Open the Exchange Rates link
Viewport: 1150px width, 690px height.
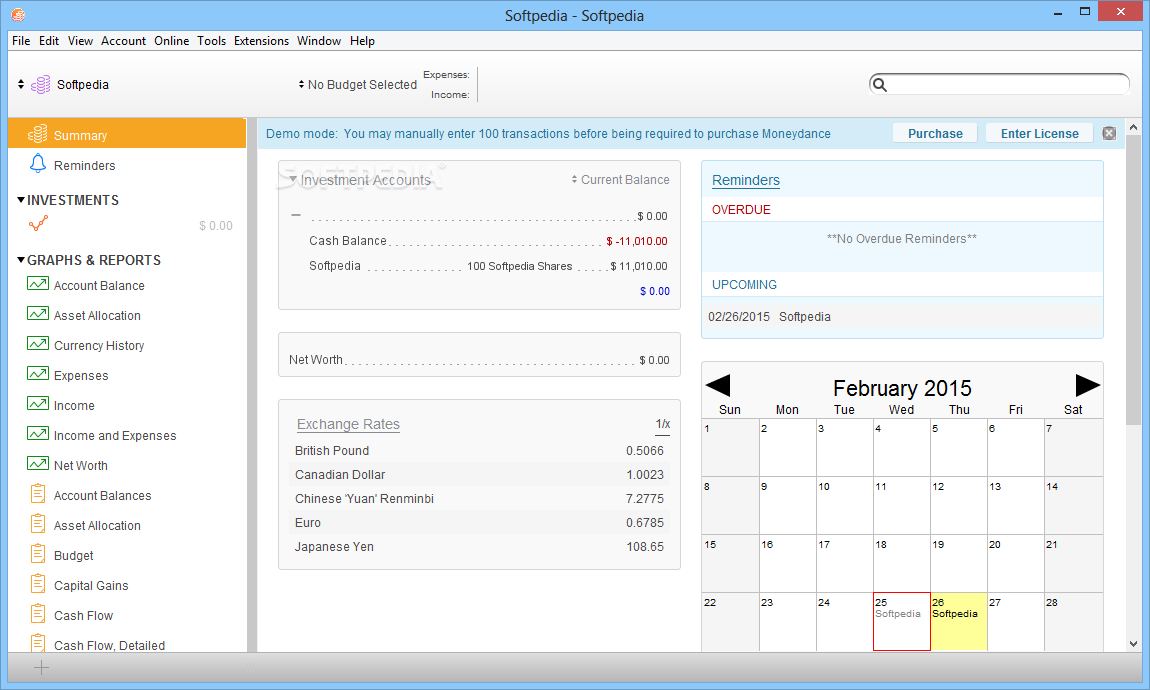pyautogui.click(x=348, y=425)
